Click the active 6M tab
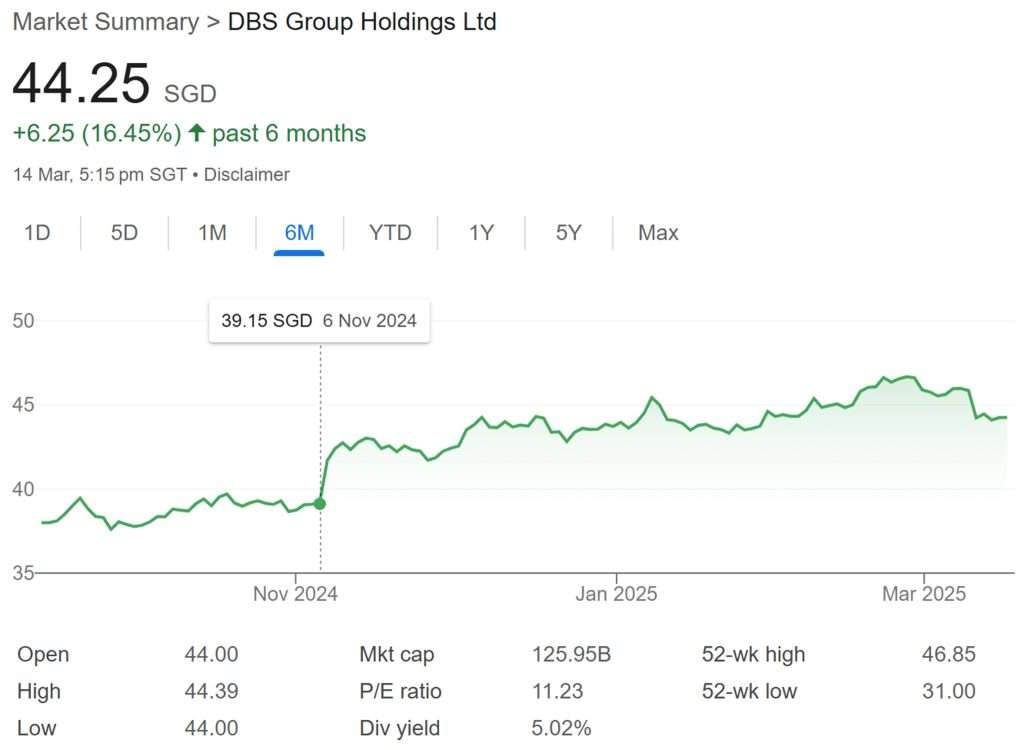 point(299,233)
